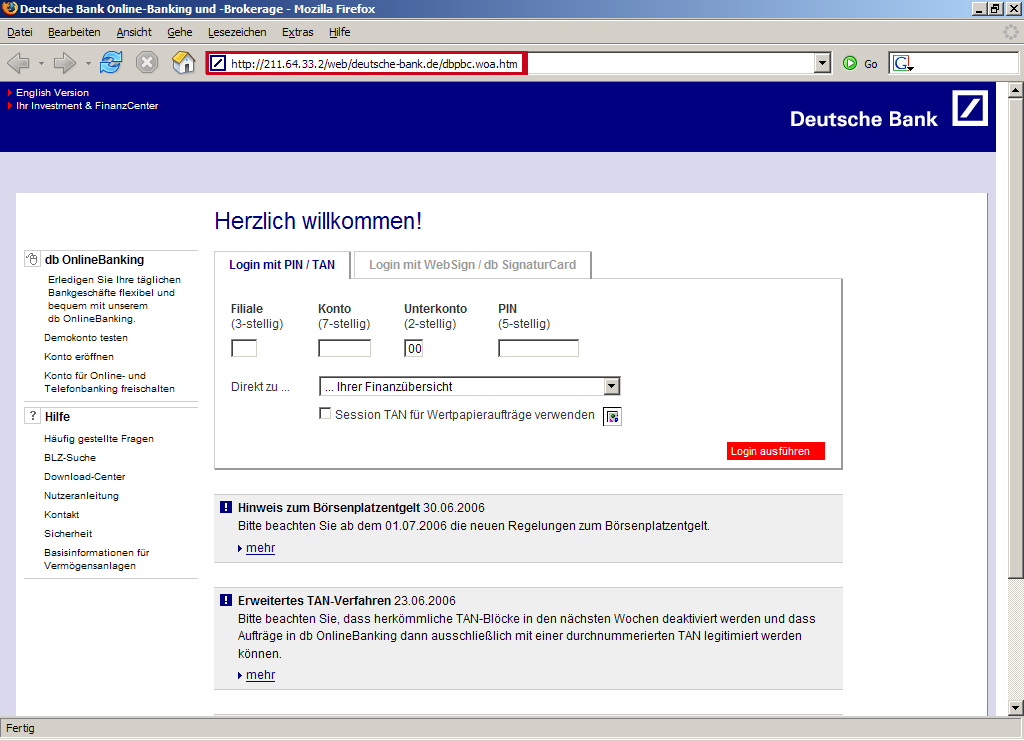Reload the page with the refresh icon
This screenshot has height=741, width=1024.
(x=111, y=63)
